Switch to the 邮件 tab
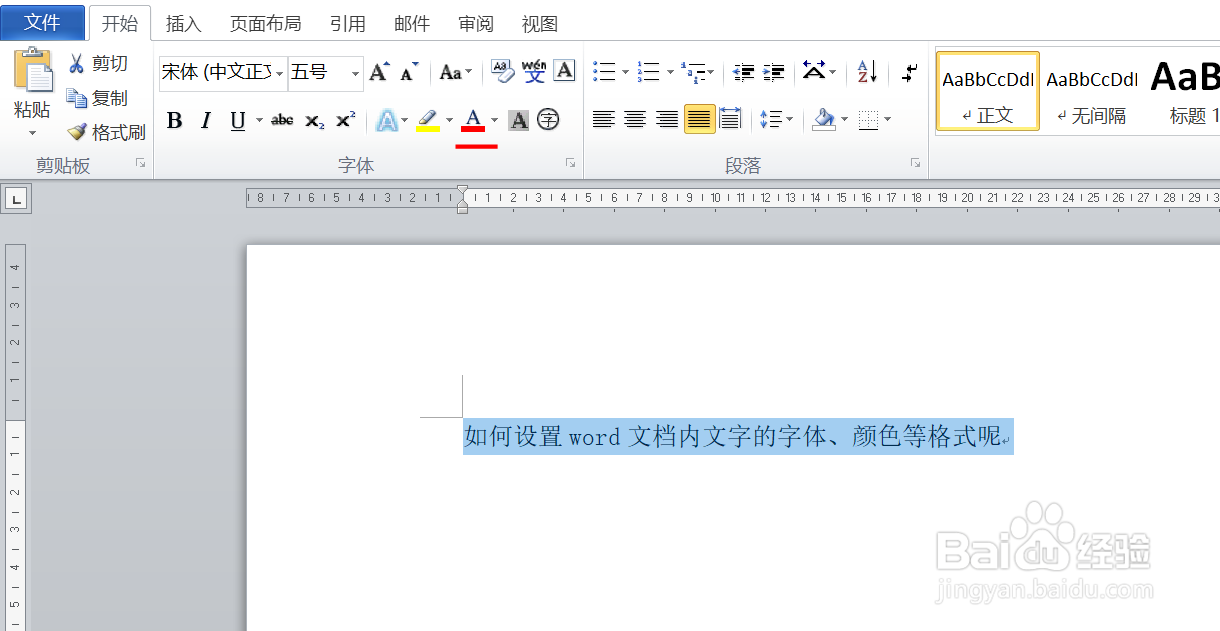The width and height of the screenshot is (1220, 631). pos(412,23)
